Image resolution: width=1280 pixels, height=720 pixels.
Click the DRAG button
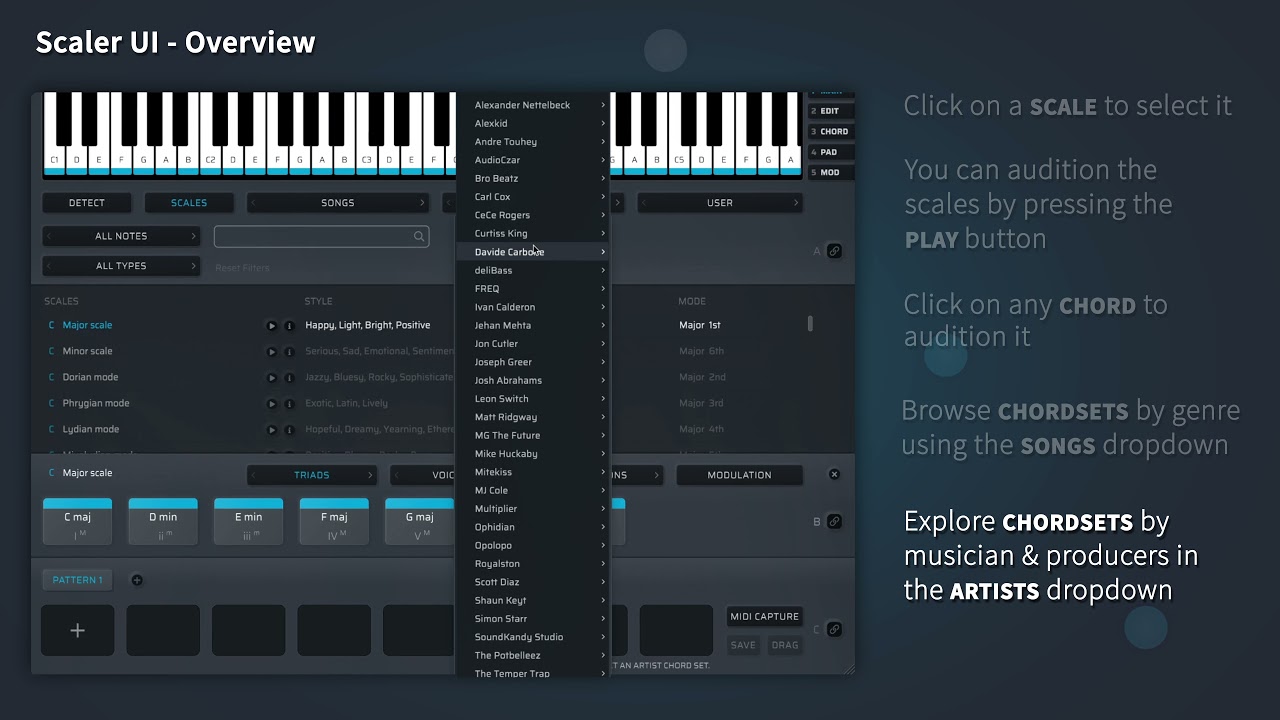785,645
